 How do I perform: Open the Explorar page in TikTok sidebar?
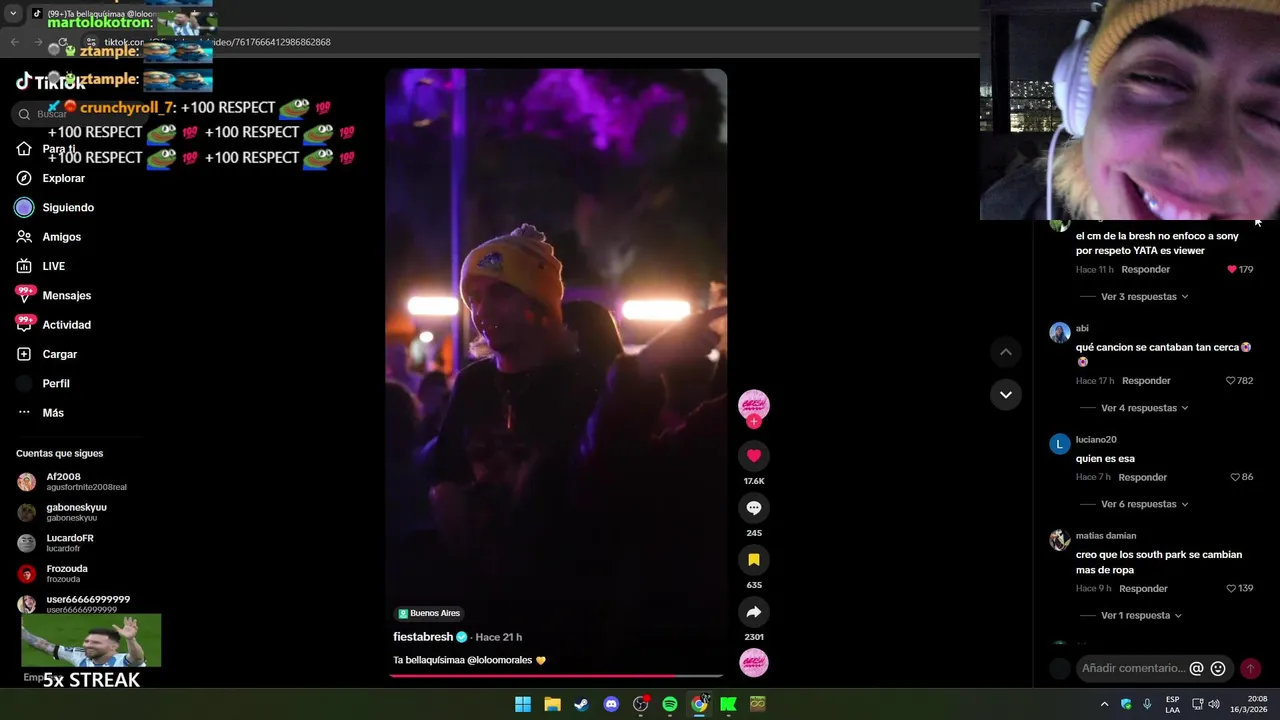pyautogui.click(x=50, y=178)
